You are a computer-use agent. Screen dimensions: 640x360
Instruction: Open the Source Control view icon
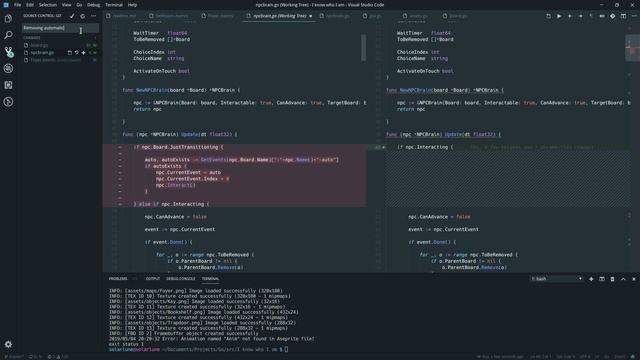click(8, 52)
